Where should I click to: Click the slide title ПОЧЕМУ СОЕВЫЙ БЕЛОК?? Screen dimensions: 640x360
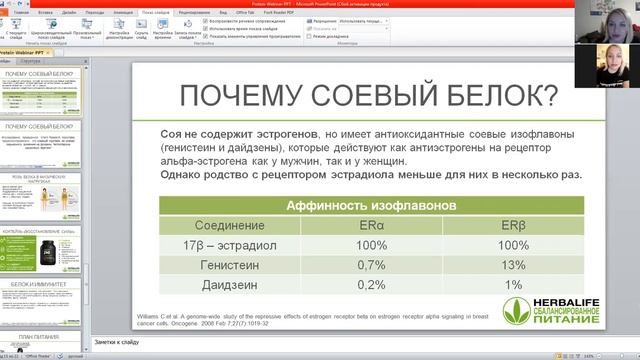[x=369, y=96]
